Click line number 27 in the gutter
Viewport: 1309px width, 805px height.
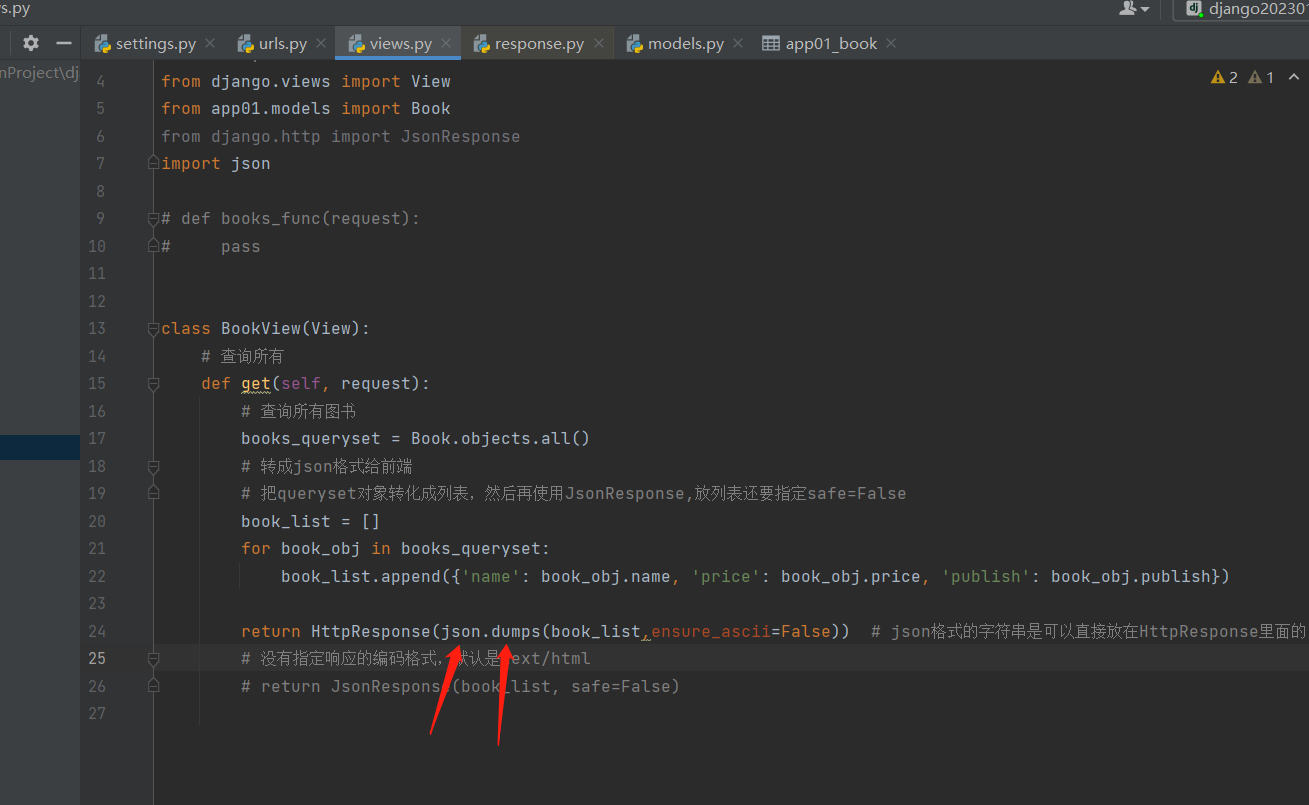click(x=97, y=713)
